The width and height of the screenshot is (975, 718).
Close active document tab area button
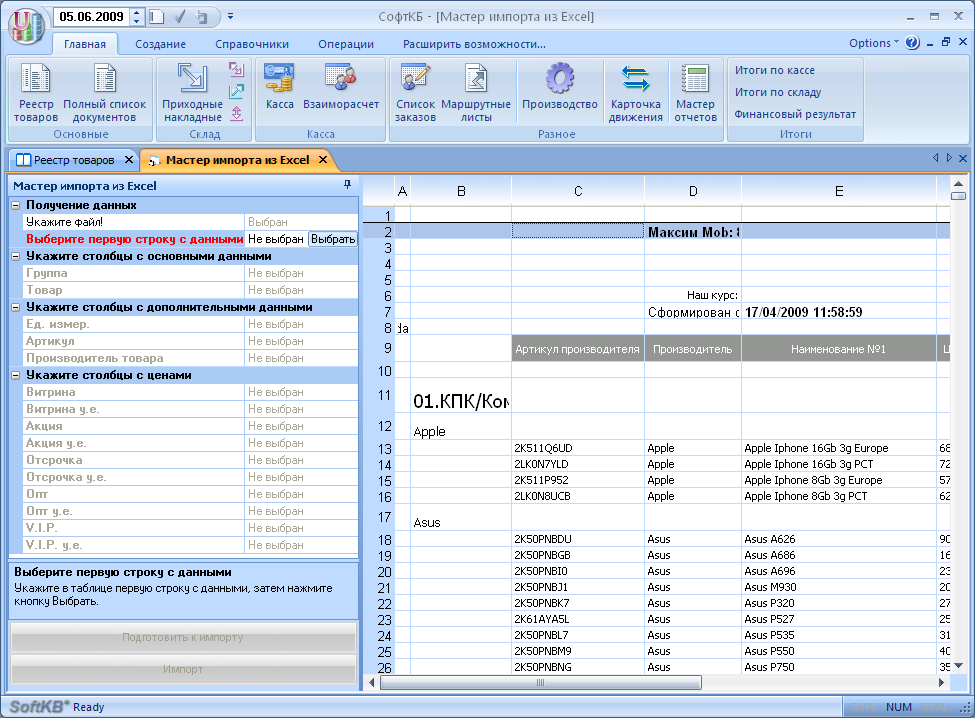(x=963, y=158)
